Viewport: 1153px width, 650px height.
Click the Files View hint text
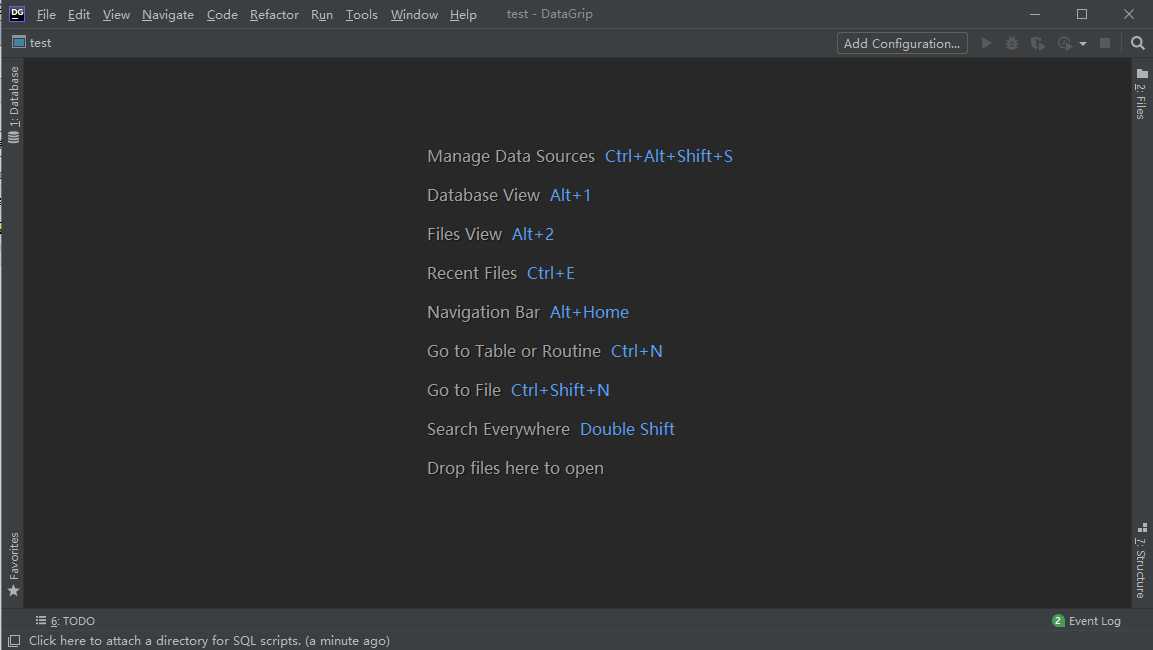pyautogui.click(x=464, y=235)
